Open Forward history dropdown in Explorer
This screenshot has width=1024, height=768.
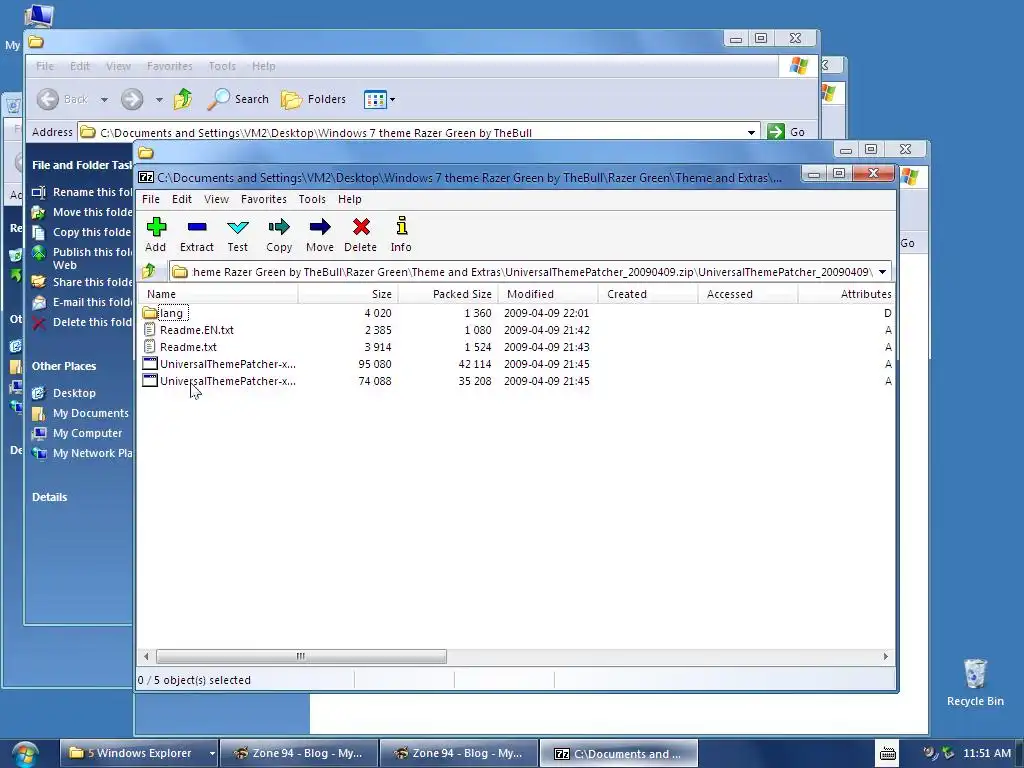(x=159, y=100)
